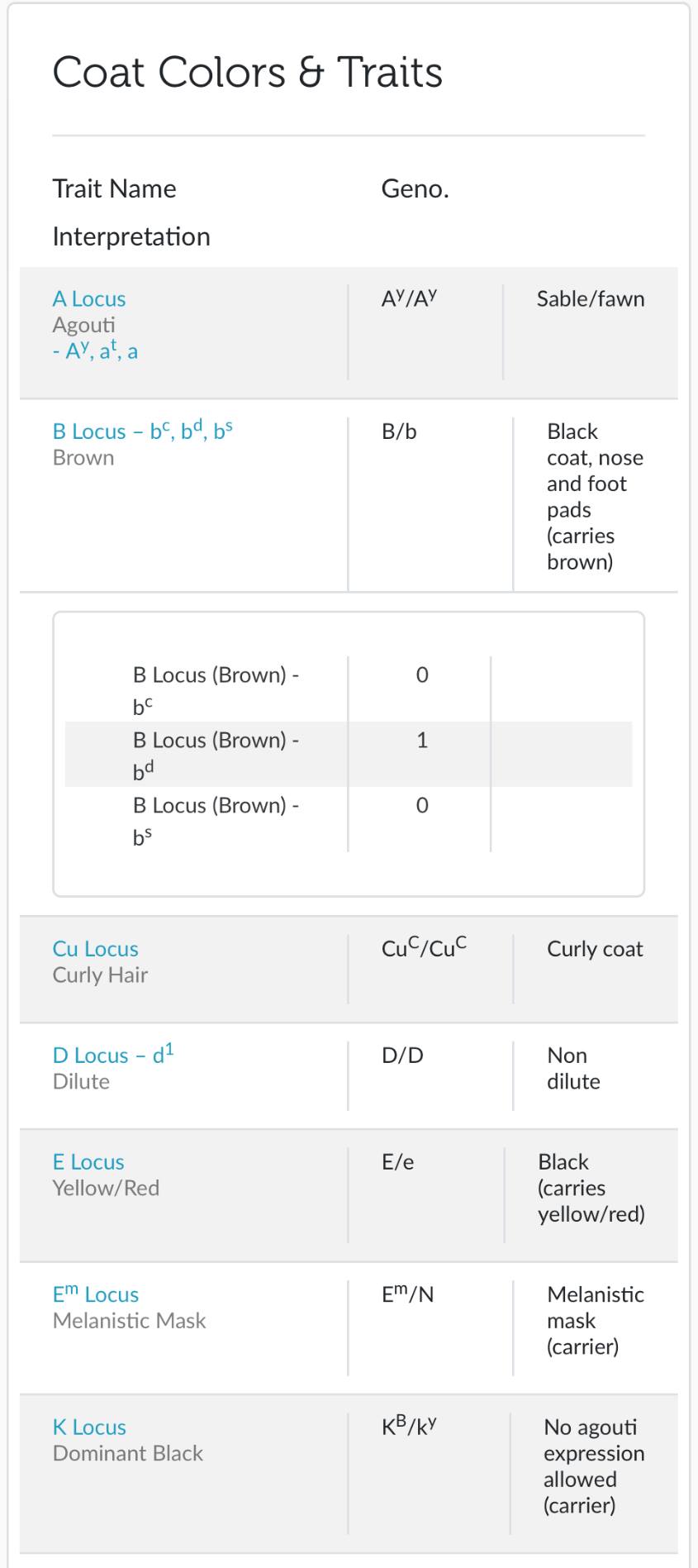
Task: Click the Geno. column header
Action: point(415,188)
